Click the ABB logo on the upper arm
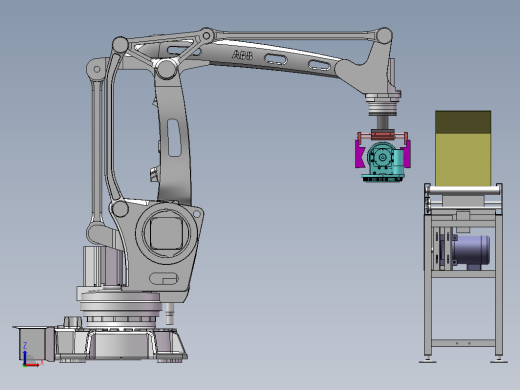This screenshot has width=520, height=390. tap(242, 55)
